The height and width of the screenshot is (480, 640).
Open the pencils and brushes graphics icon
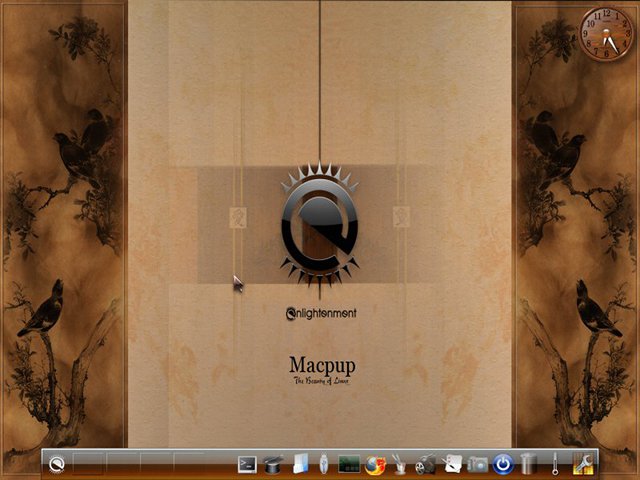tap(399, 464)
